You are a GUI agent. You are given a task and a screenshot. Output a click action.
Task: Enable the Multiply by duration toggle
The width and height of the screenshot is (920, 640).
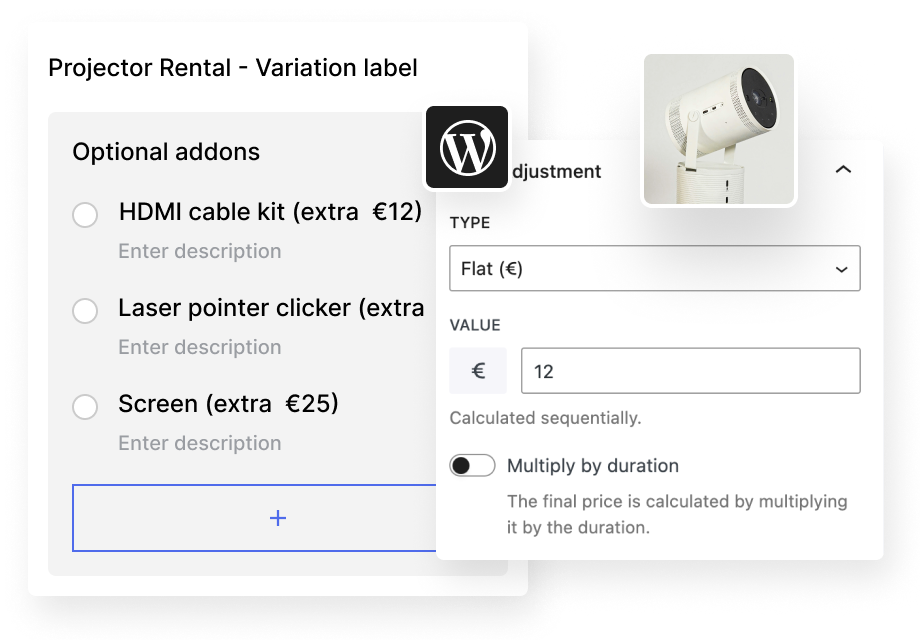point(472,466)
